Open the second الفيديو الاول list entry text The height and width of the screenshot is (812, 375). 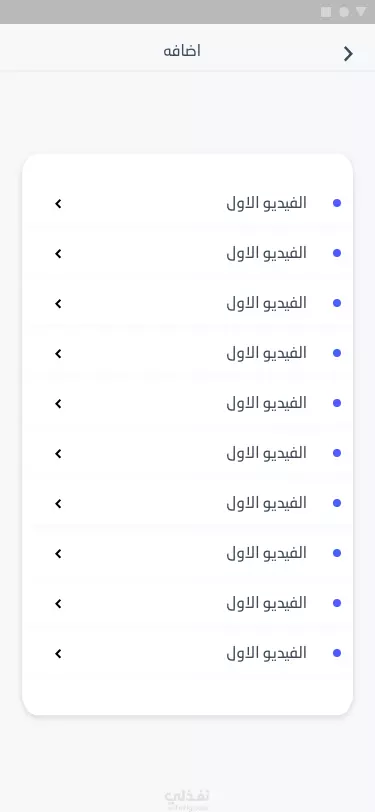pyautogui.click(x=267, y=253)
